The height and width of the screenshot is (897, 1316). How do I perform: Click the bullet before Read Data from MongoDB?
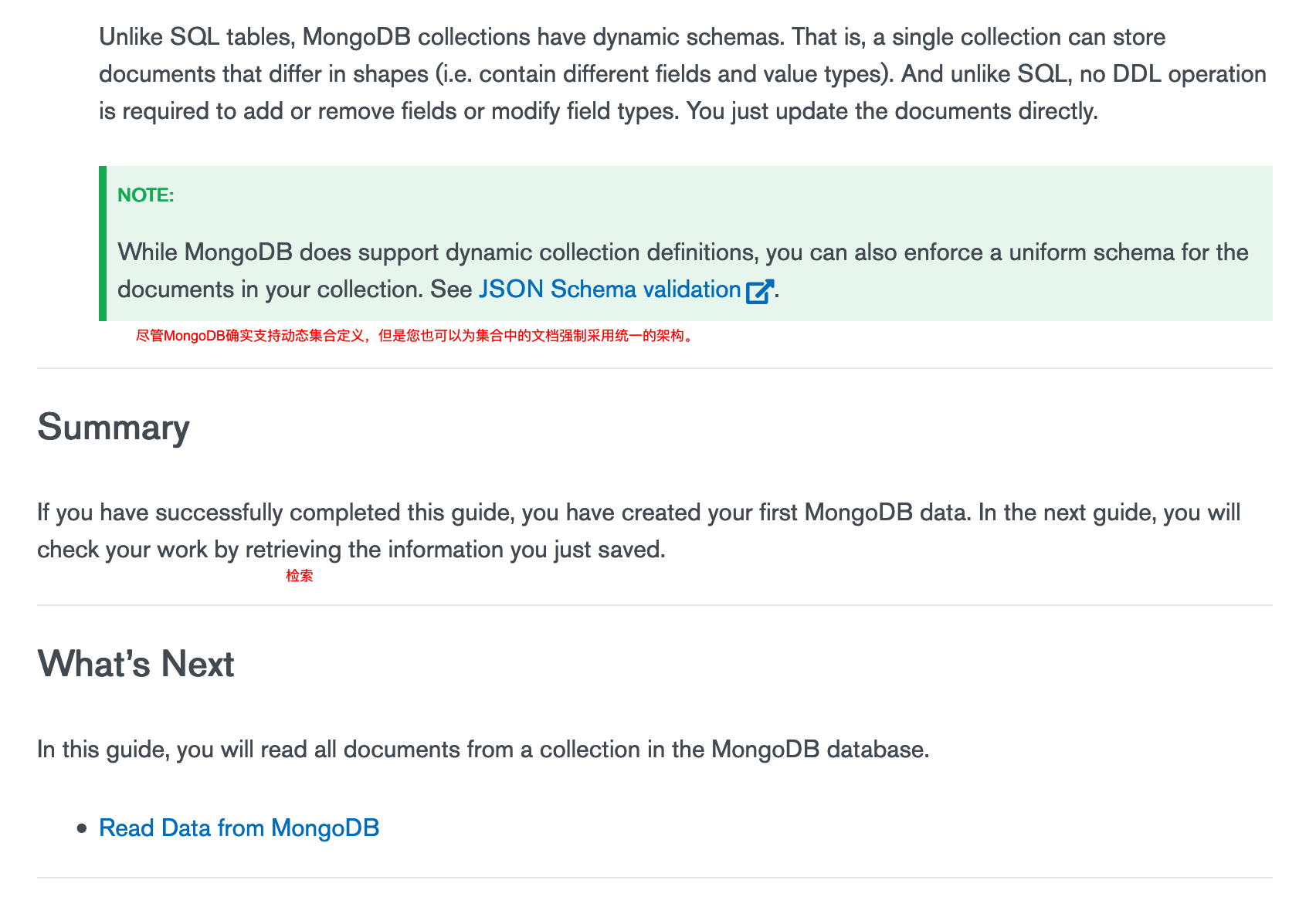[x=82, y=829]
